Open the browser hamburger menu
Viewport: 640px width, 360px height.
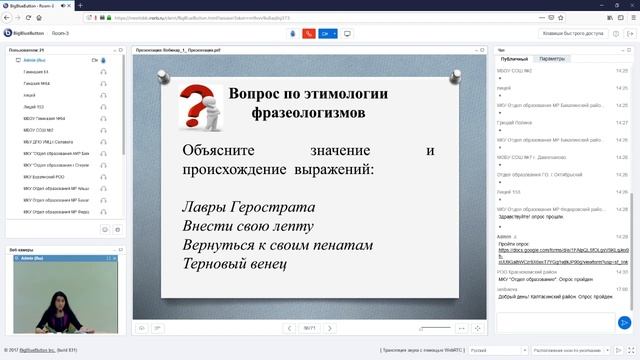[x=633, y=18]
